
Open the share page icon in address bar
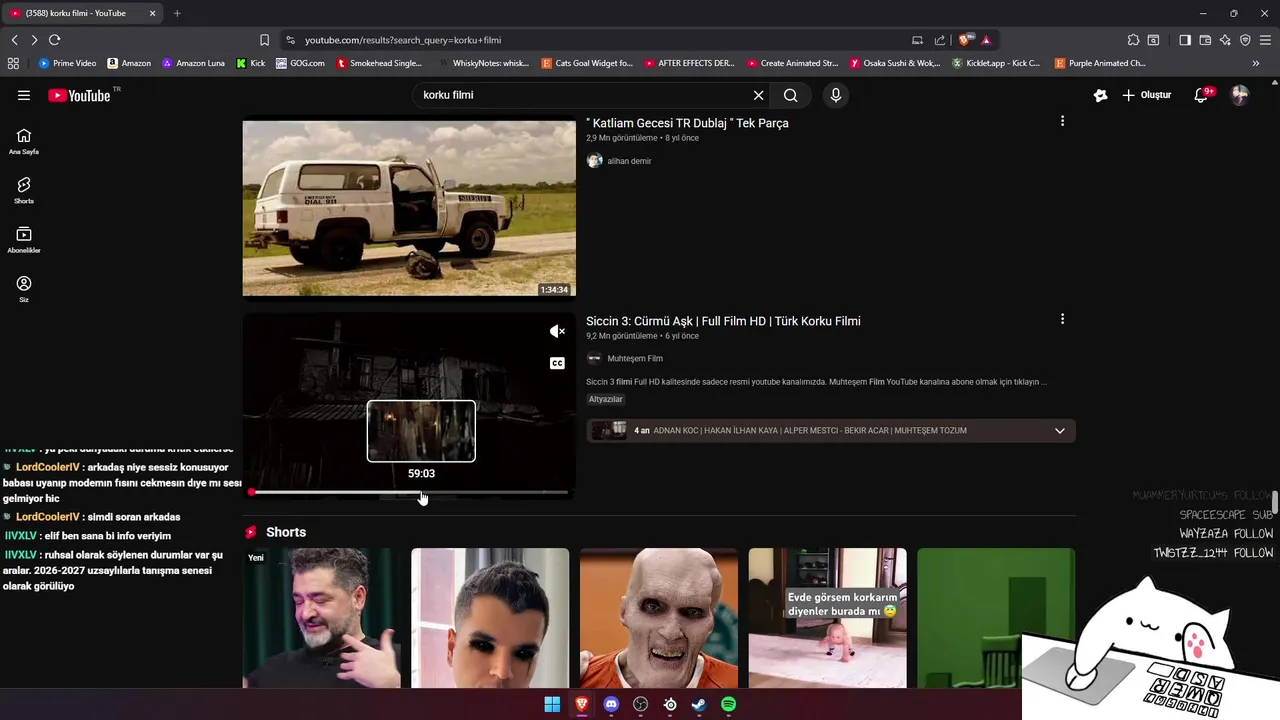(940, 40)
